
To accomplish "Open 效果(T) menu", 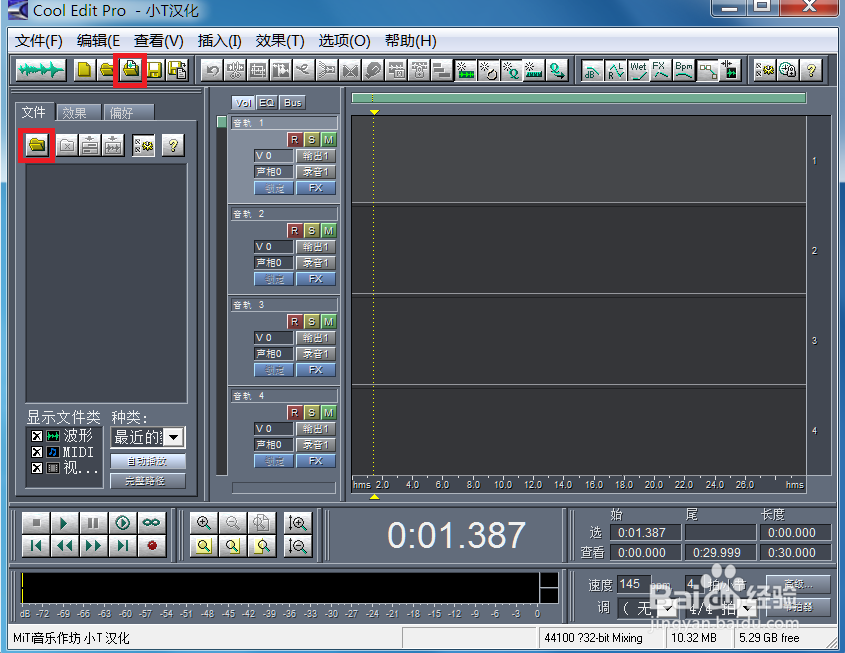I will point(280,41).
